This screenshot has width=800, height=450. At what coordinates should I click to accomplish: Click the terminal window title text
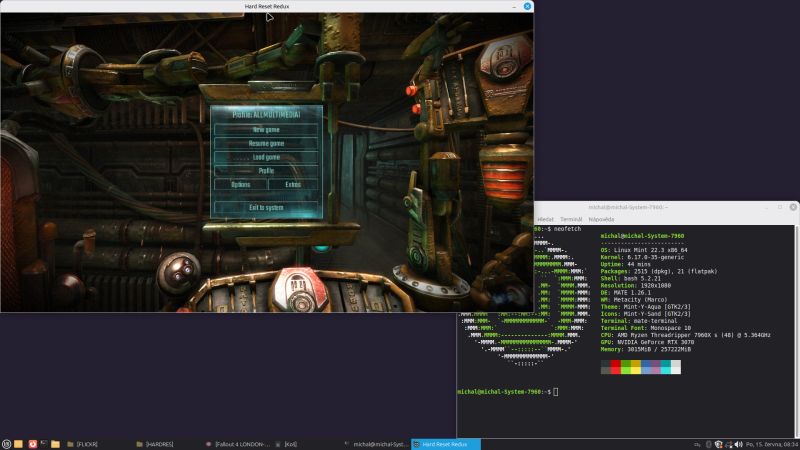click(628, 207)
